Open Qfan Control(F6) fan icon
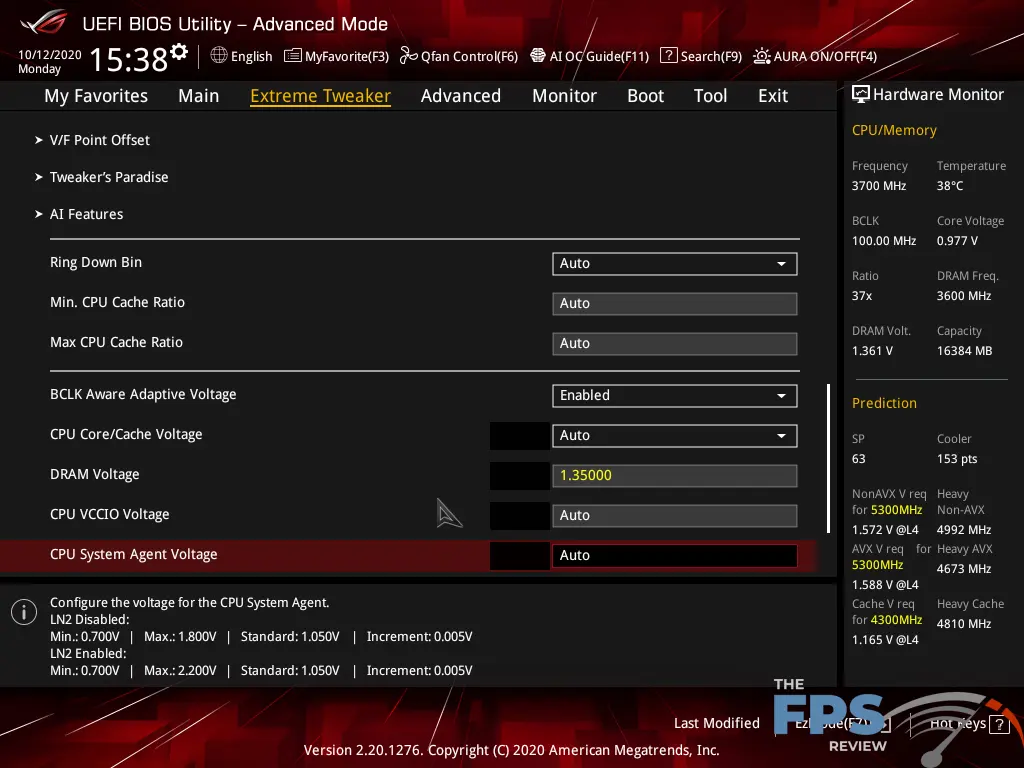Viewport: 1024px width, 768px height. [x=408, y=56]
